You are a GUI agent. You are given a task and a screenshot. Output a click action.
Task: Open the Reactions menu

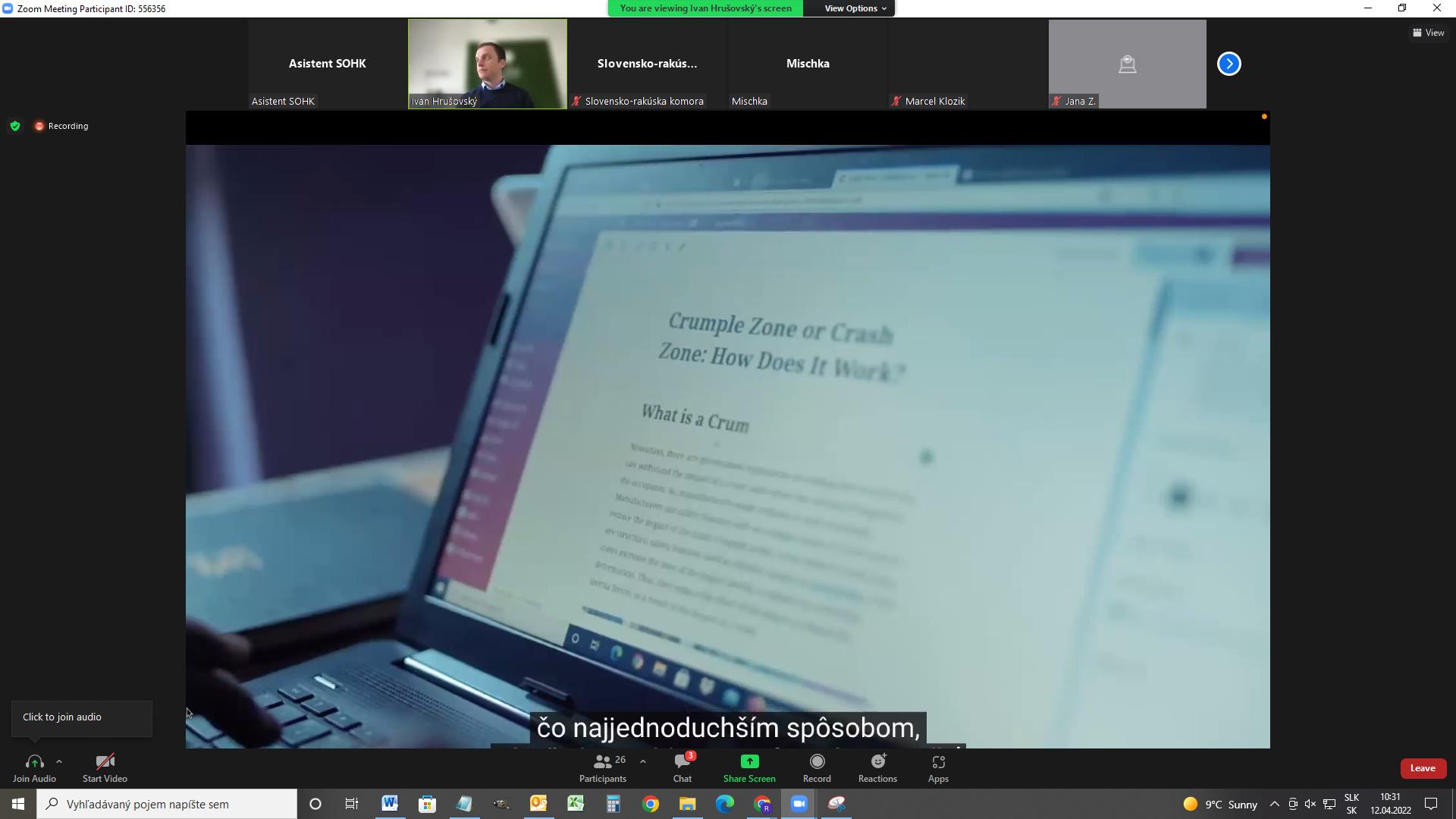click(x=877, y=767)
